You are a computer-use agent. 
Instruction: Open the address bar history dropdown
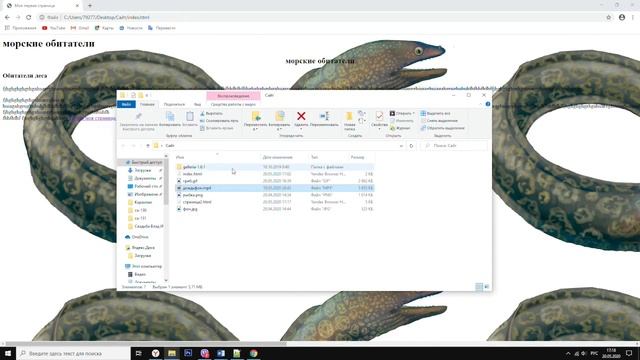401,146
